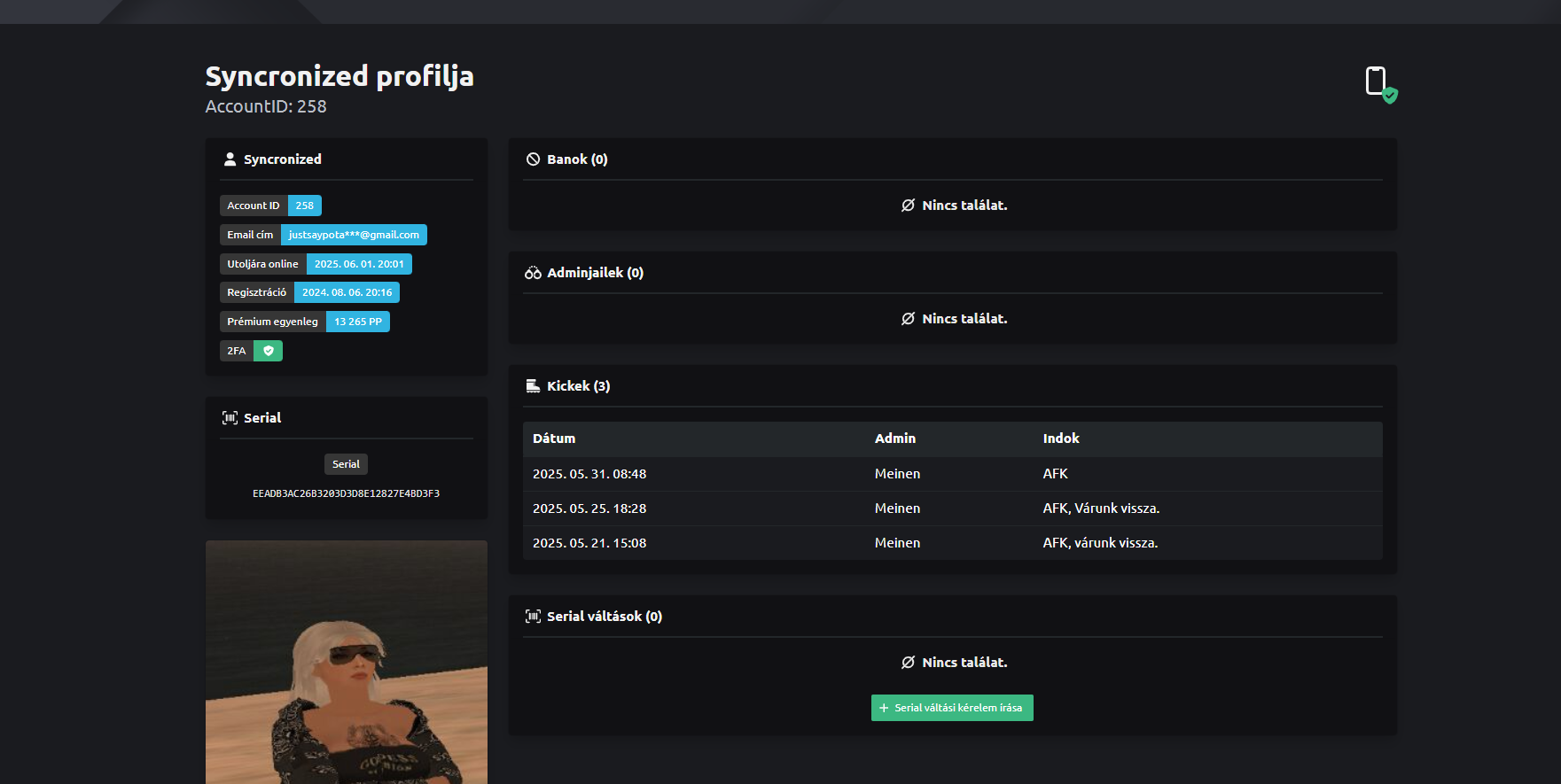Click the barcode icon beside Serial váltások
Image resolution: width=1561 pixels, height=784 pixels.
(x=533, y=617)
